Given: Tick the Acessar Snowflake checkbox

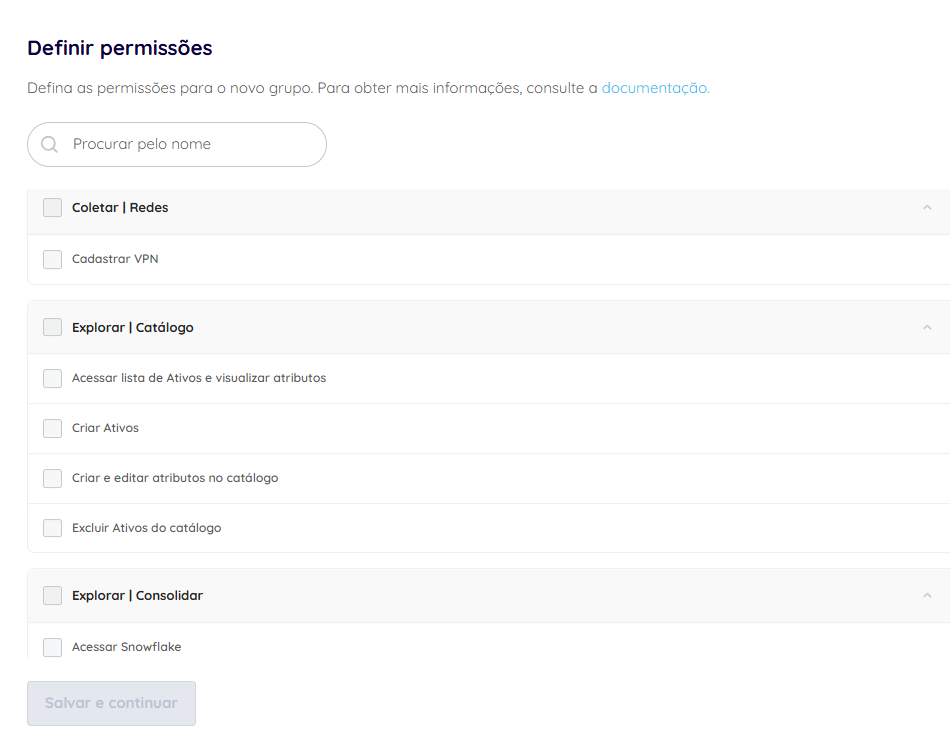Looking at the screenshot, I should click(x=53, y=647).
